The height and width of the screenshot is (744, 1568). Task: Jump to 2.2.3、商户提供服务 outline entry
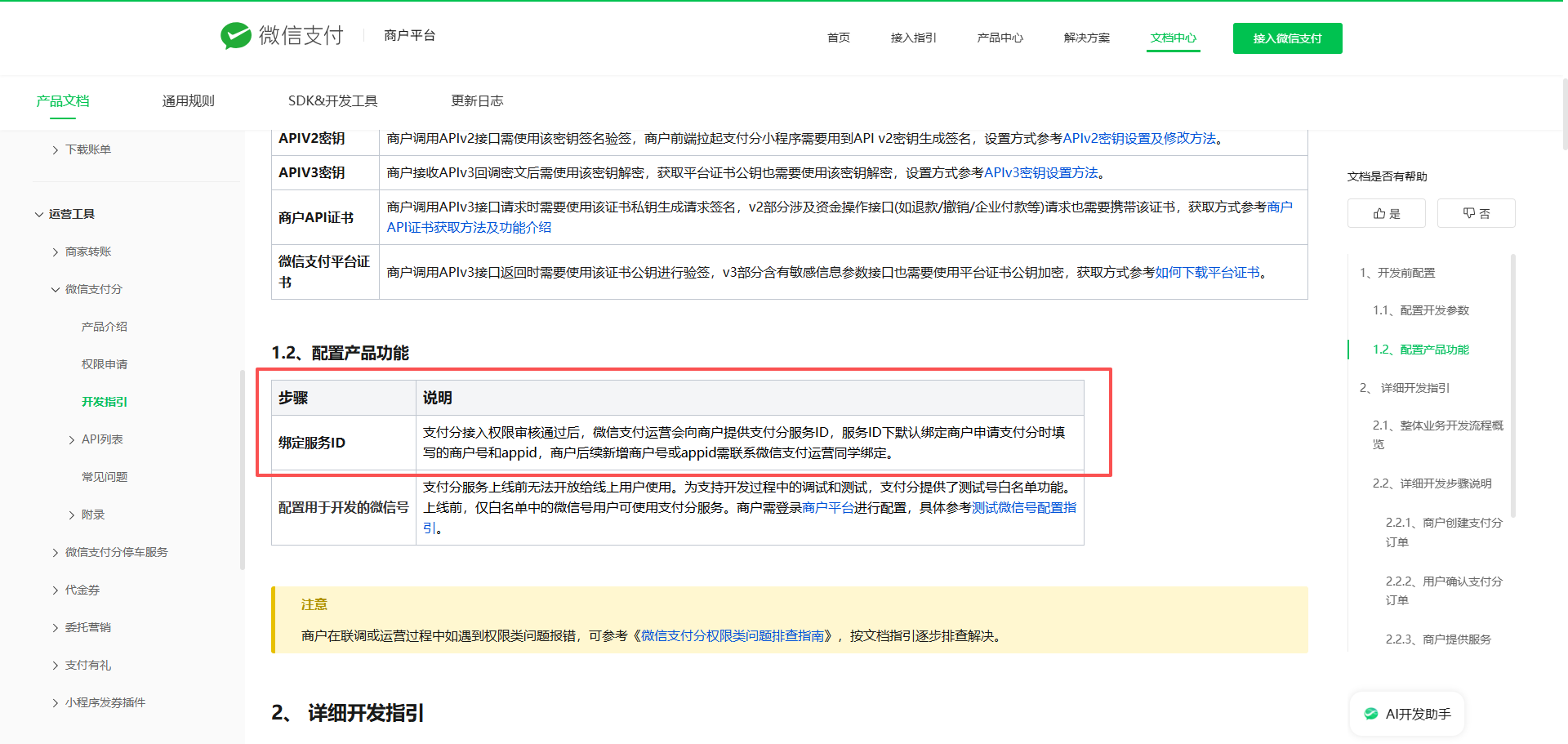coord(1438,639)
